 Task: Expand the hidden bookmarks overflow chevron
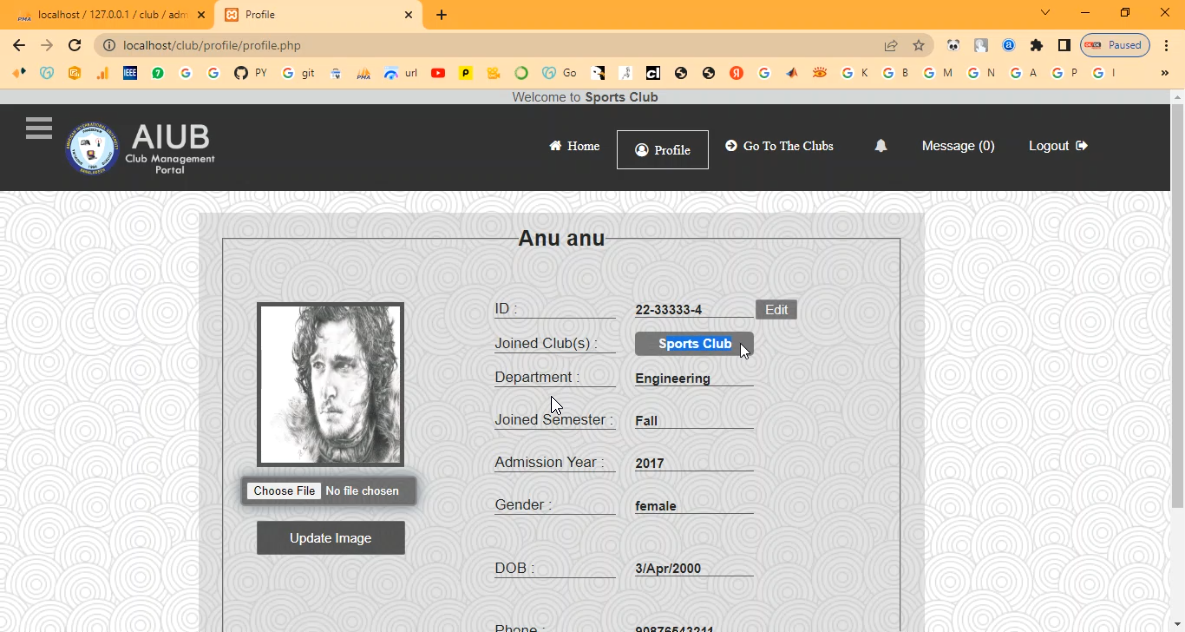pos(1164,73)
